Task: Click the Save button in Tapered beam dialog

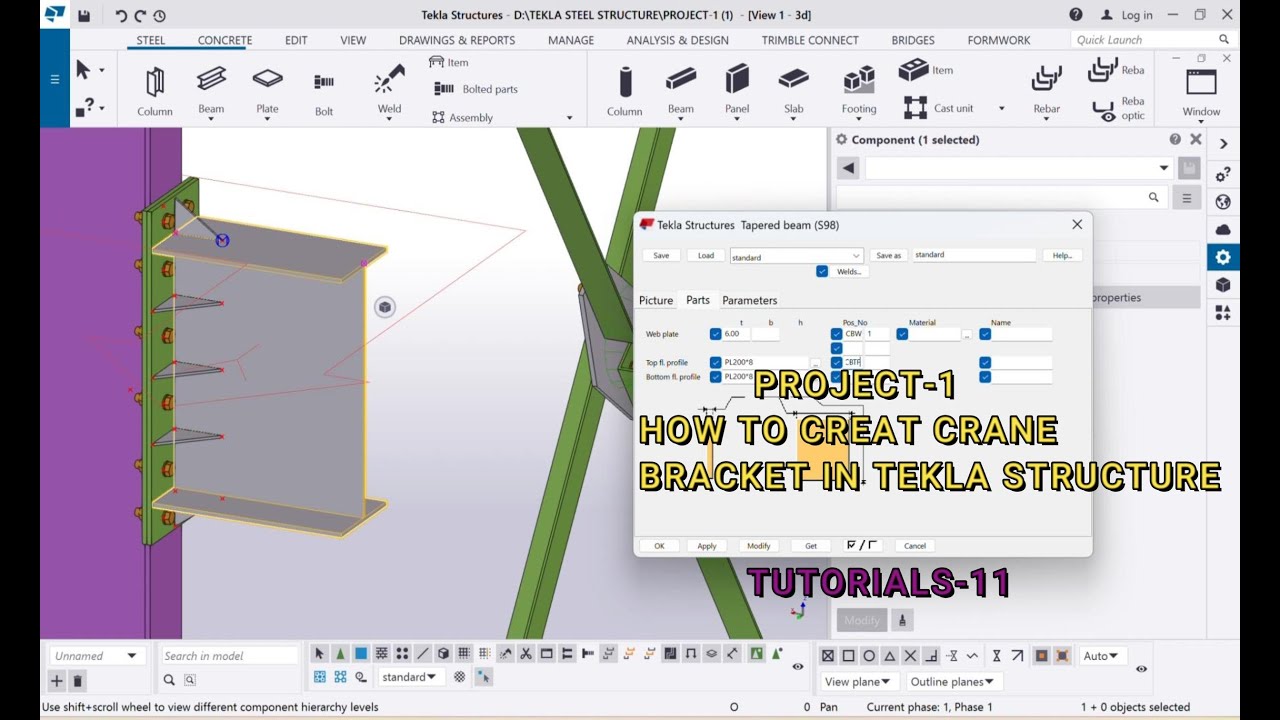Action: (x=661, y=255)
